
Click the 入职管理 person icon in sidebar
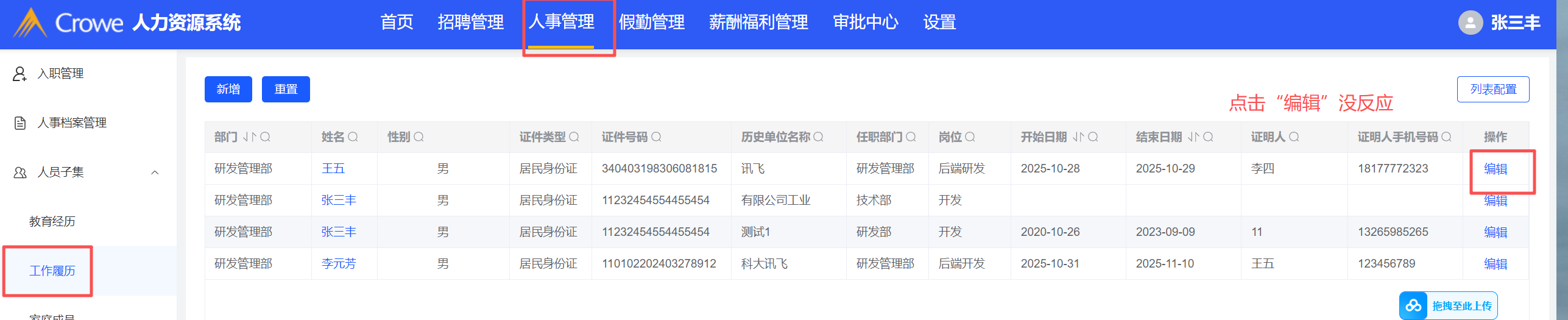19,74
